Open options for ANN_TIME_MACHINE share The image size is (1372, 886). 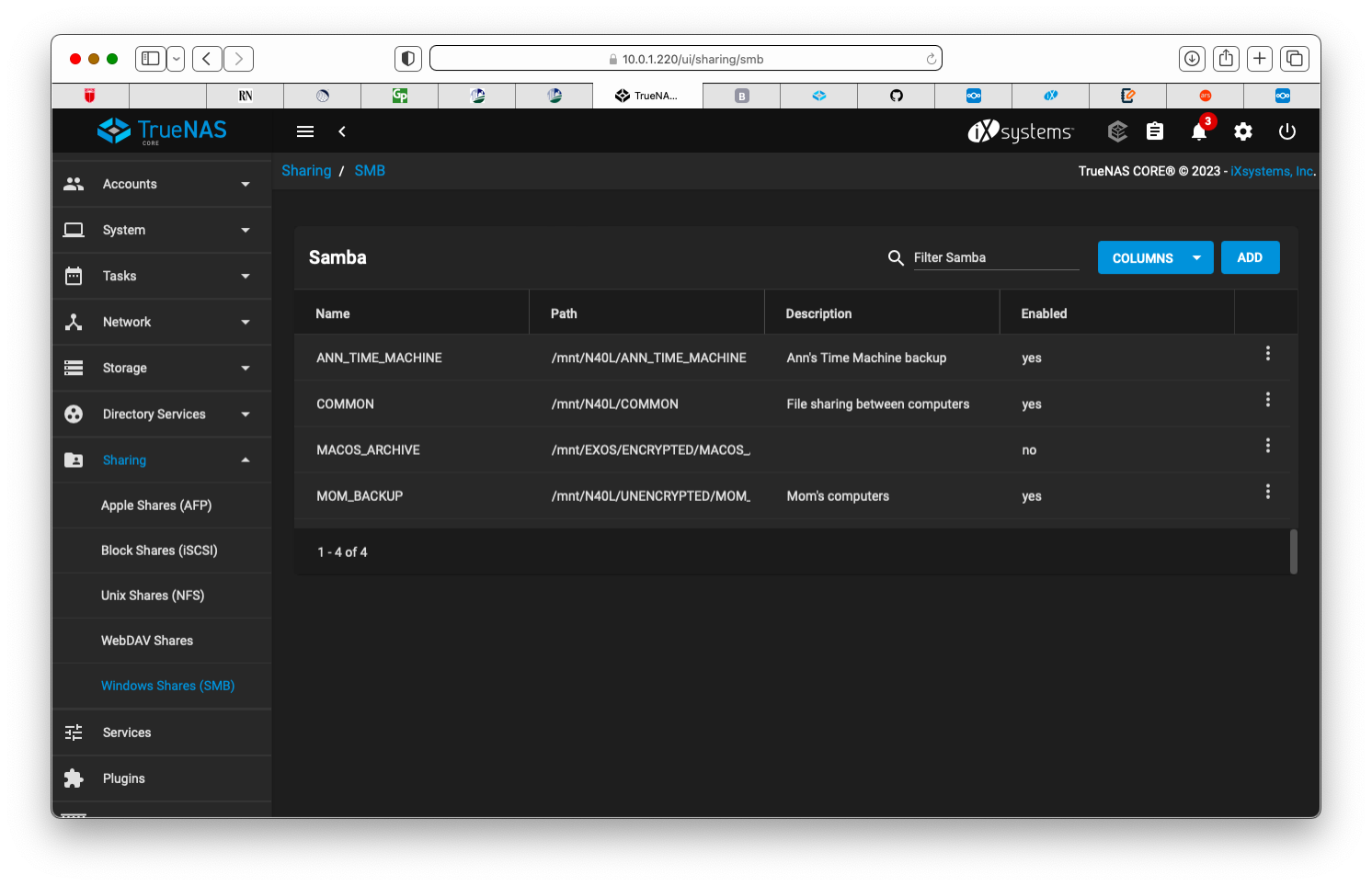[x=1268, y=354]
